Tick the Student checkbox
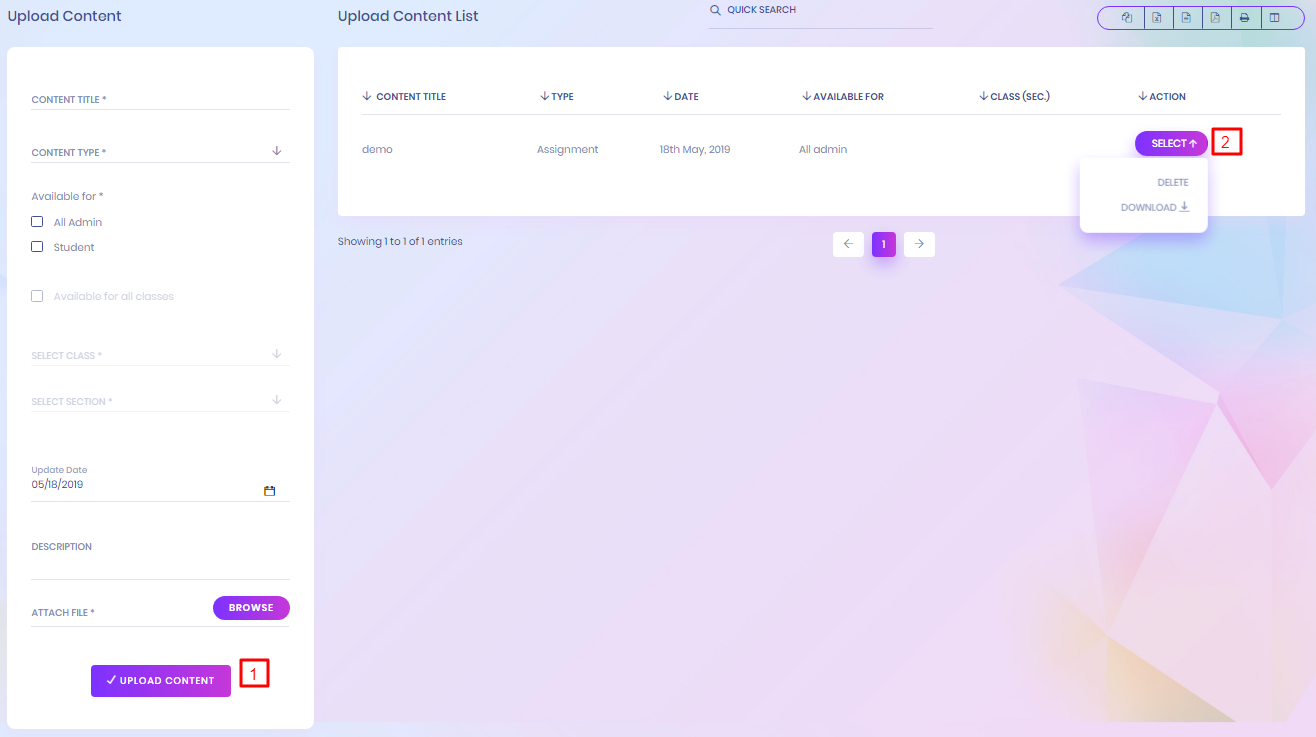This screenshot has height=737, width=1316. pos(38,247)
